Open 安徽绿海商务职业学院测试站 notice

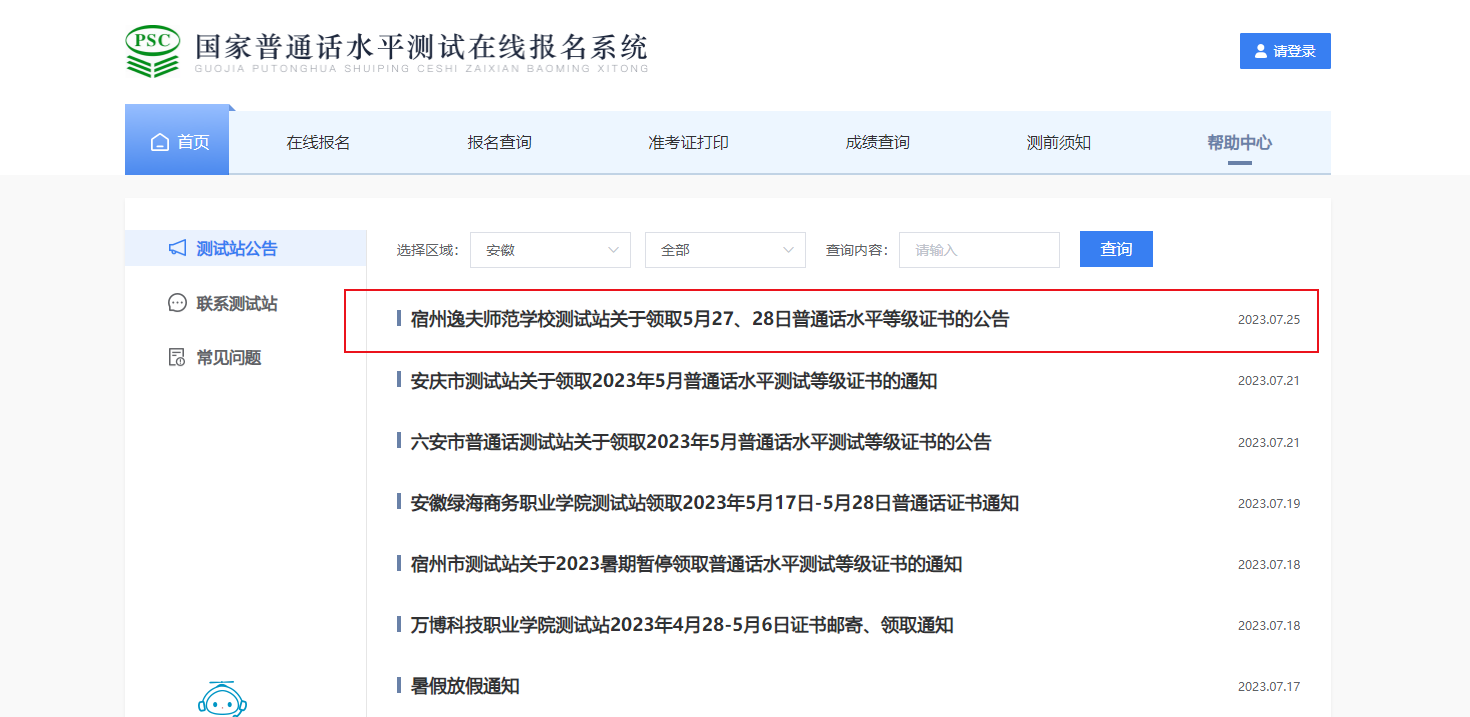pos(715,503)
